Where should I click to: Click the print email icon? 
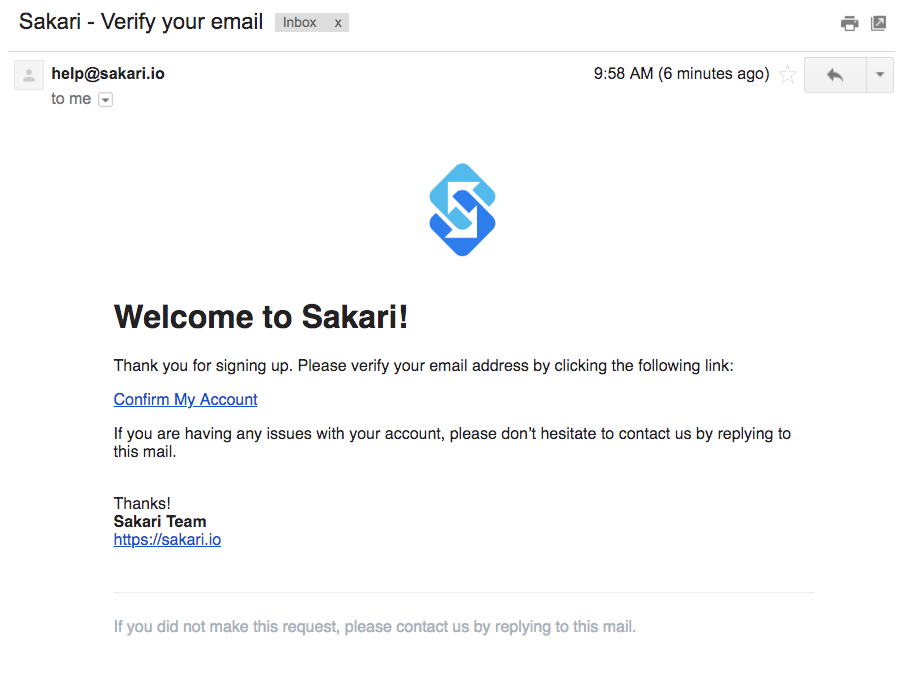point(849,23)
